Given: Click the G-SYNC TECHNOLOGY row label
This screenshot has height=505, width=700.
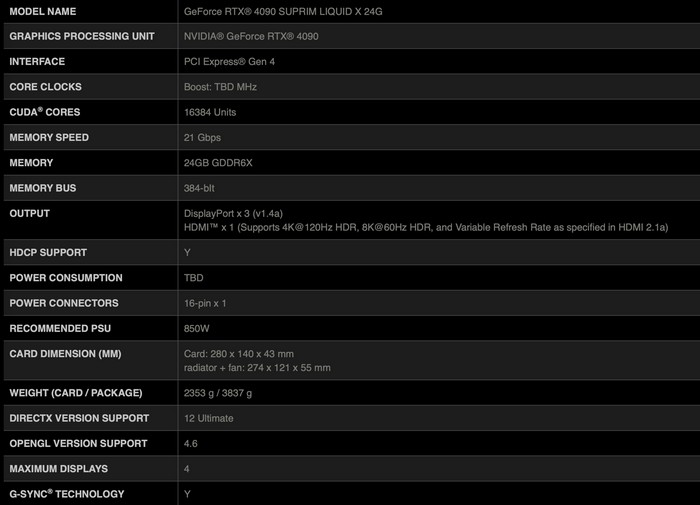Looking at the screenshot, I should [x=66, y=494].
